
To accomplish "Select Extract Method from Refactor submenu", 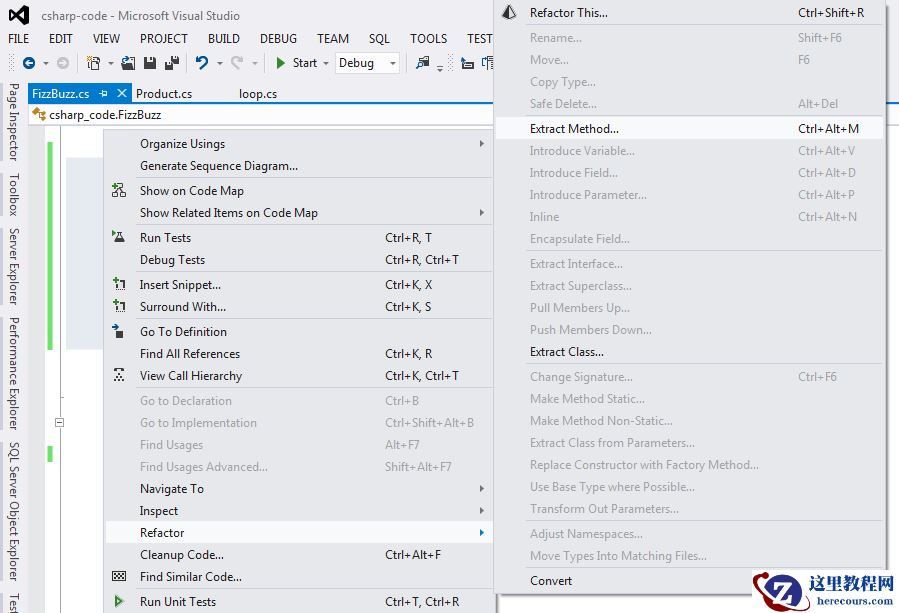I will 689,128.
